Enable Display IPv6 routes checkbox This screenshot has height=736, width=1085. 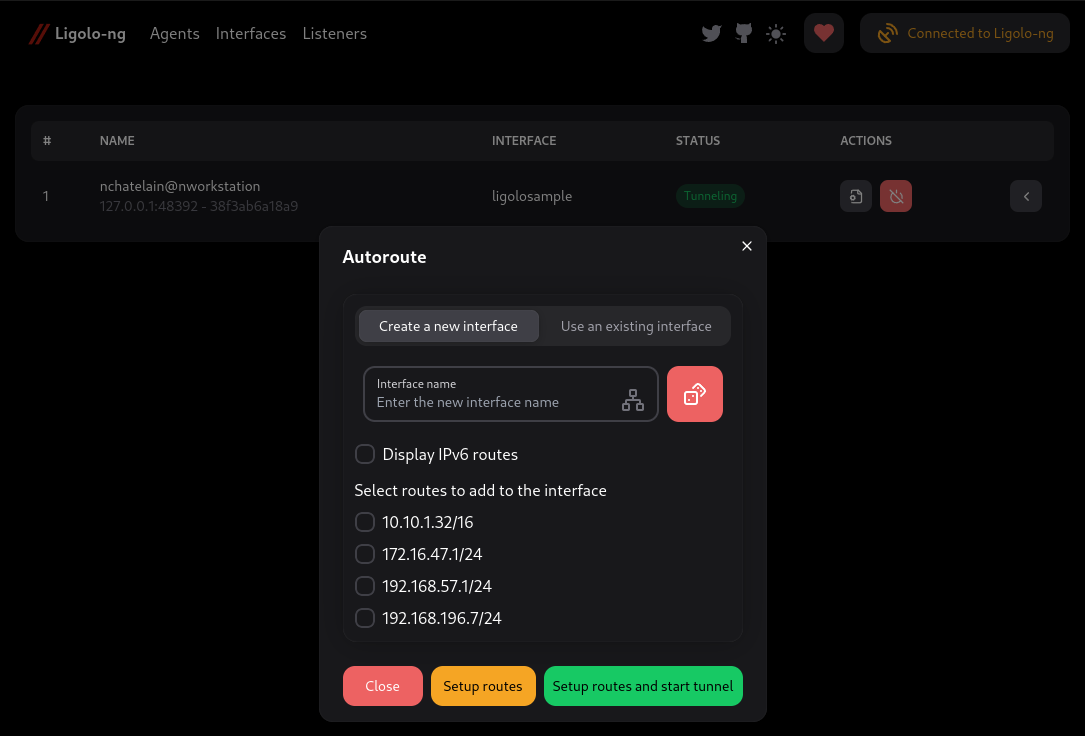point(365,454)
